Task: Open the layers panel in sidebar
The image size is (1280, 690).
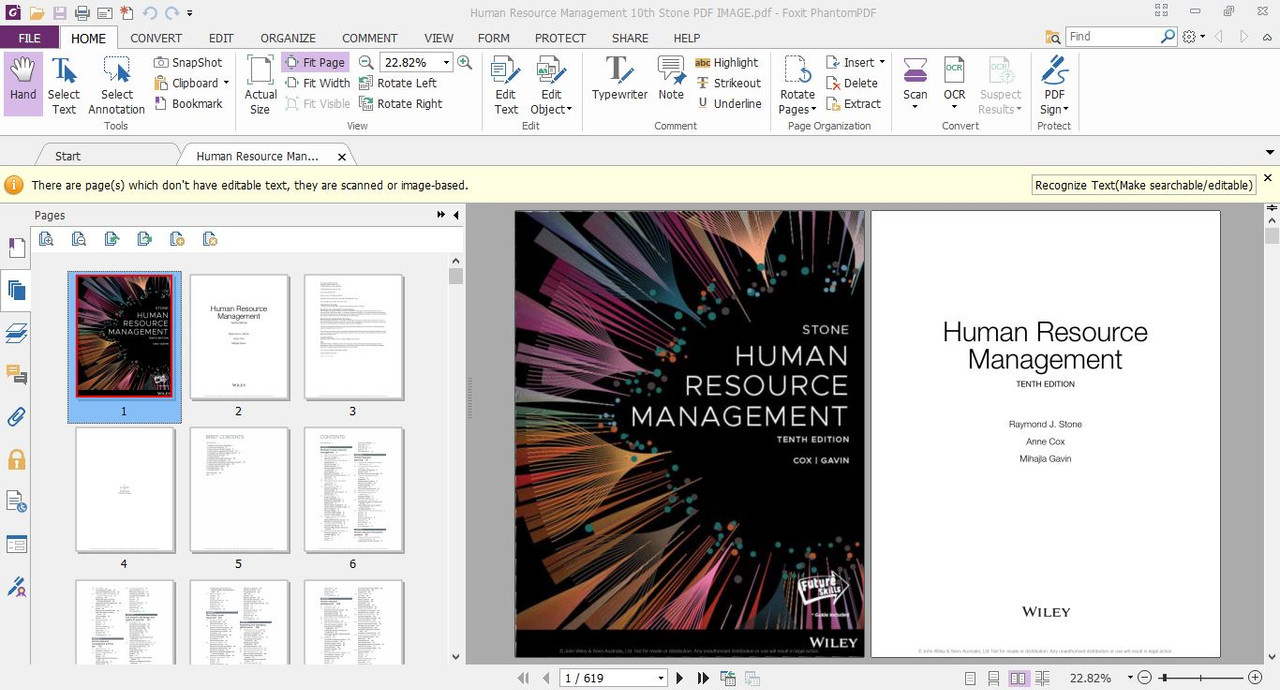Action: coord(16,333)
